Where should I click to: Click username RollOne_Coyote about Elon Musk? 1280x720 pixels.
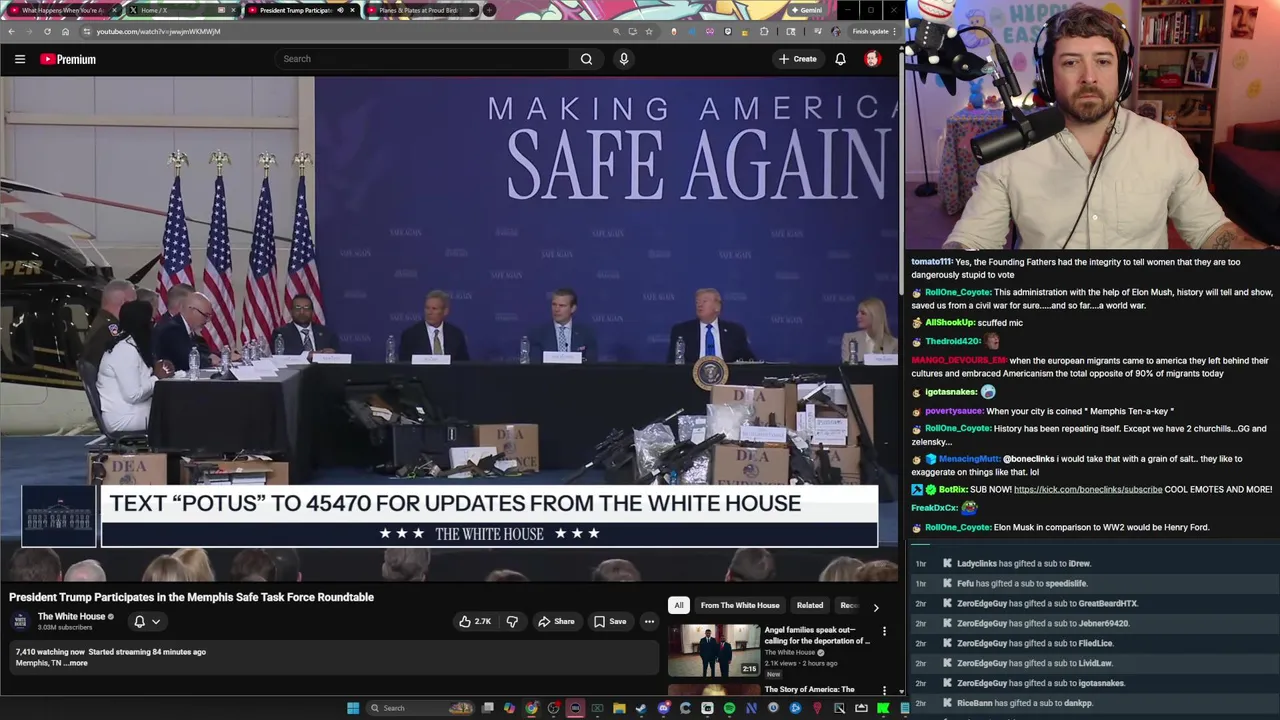(x=958, y=527)
